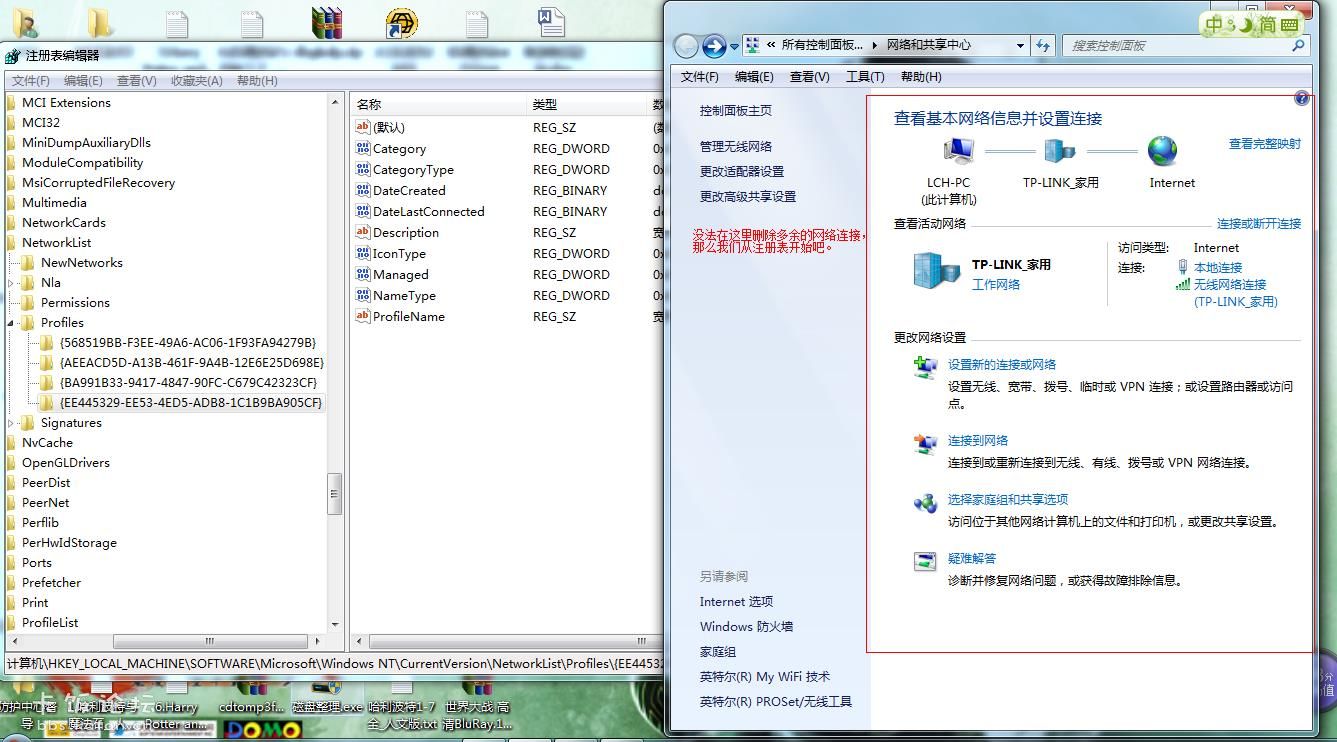Open 管理无线网络 in sidebar

pos(736,147)
